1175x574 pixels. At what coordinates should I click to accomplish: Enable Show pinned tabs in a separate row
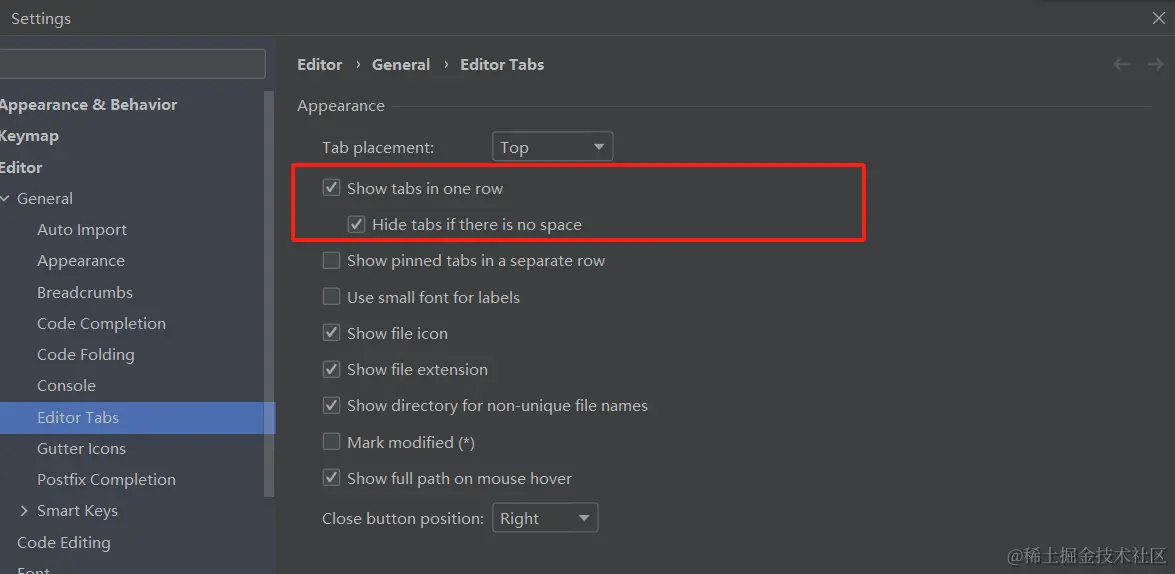[332, 261]
